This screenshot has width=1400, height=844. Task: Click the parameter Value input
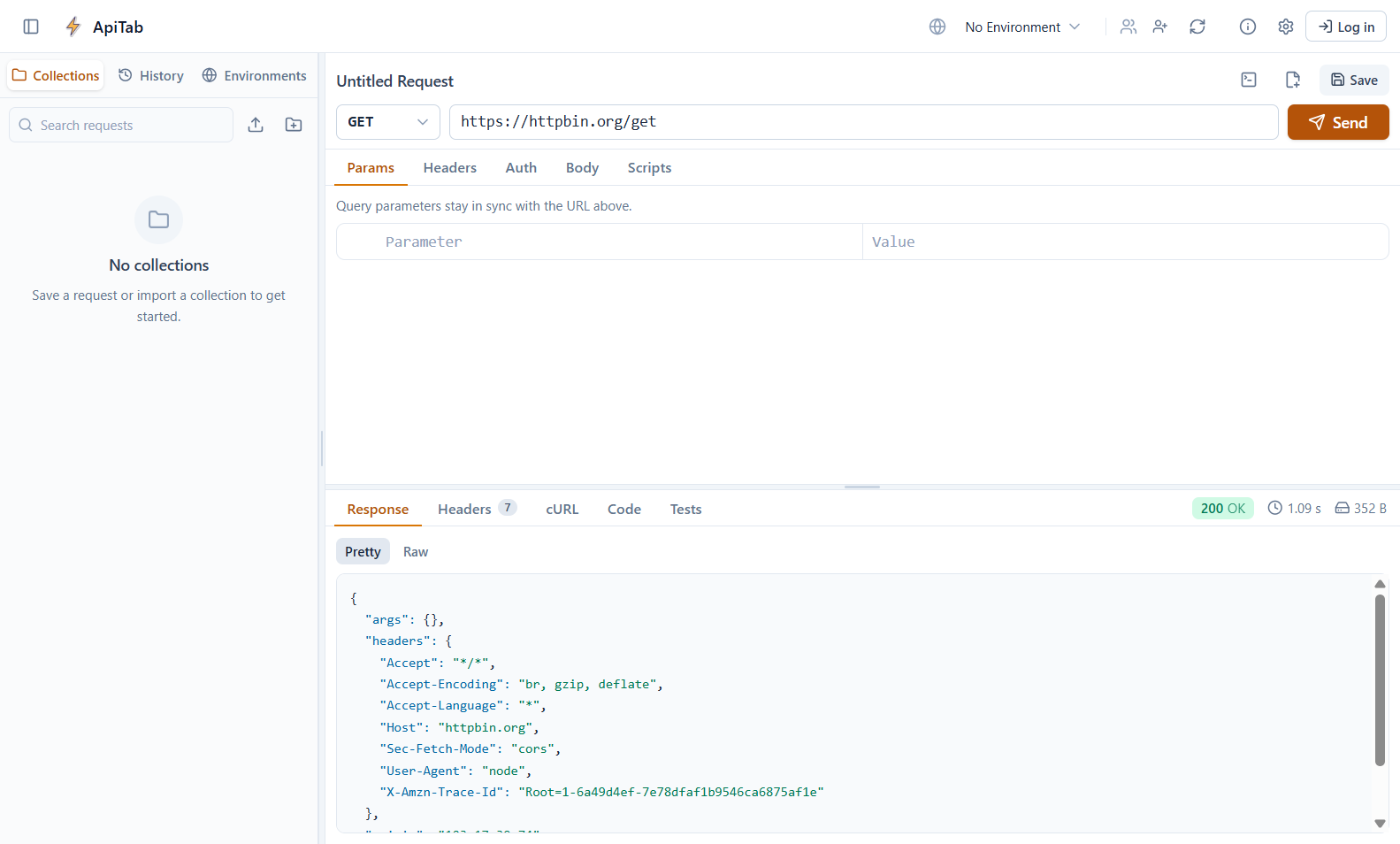coord(1125,242)
